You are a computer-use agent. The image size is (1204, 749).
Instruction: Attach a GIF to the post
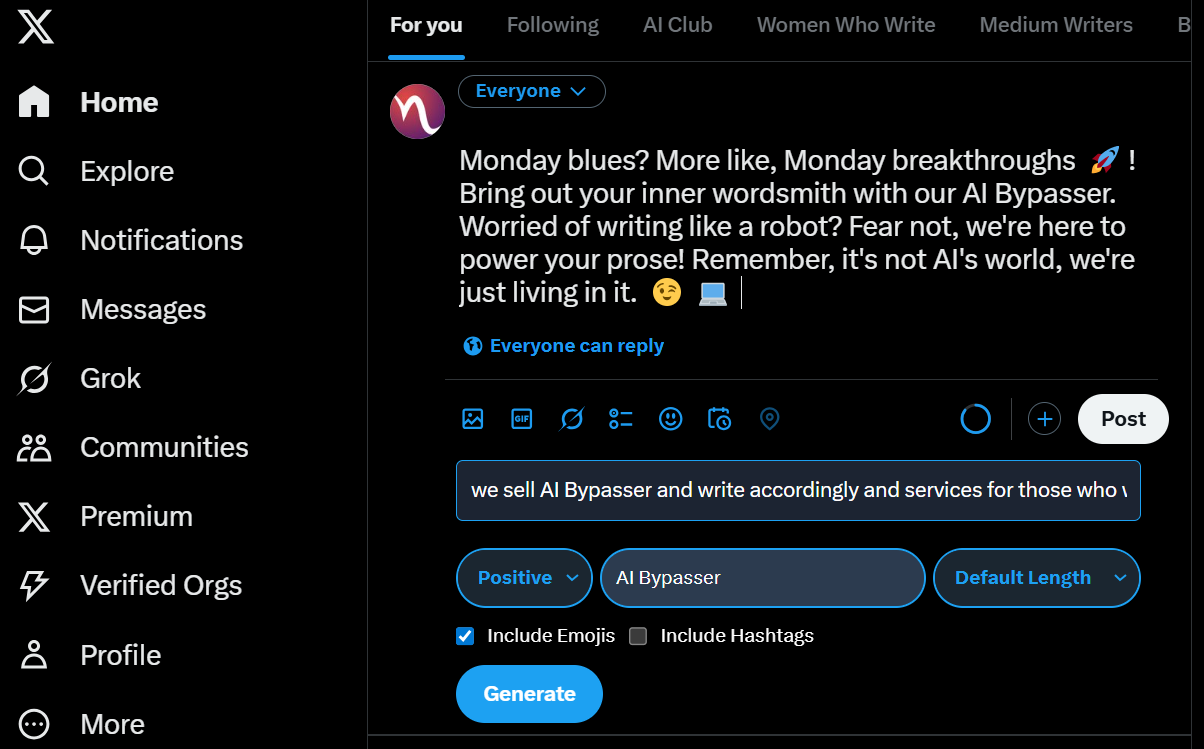tap(521, 419)
